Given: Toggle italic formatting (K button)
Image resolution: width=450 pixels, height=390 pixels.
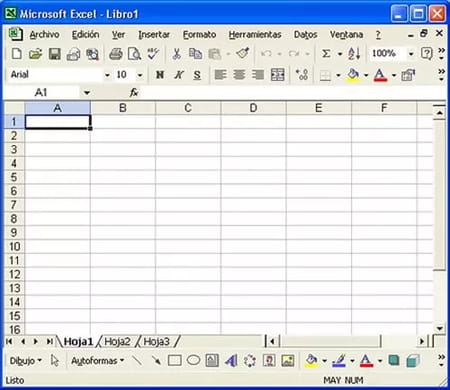Looking at the screenshot, I should pyautogui.click(x=179, y=75).
